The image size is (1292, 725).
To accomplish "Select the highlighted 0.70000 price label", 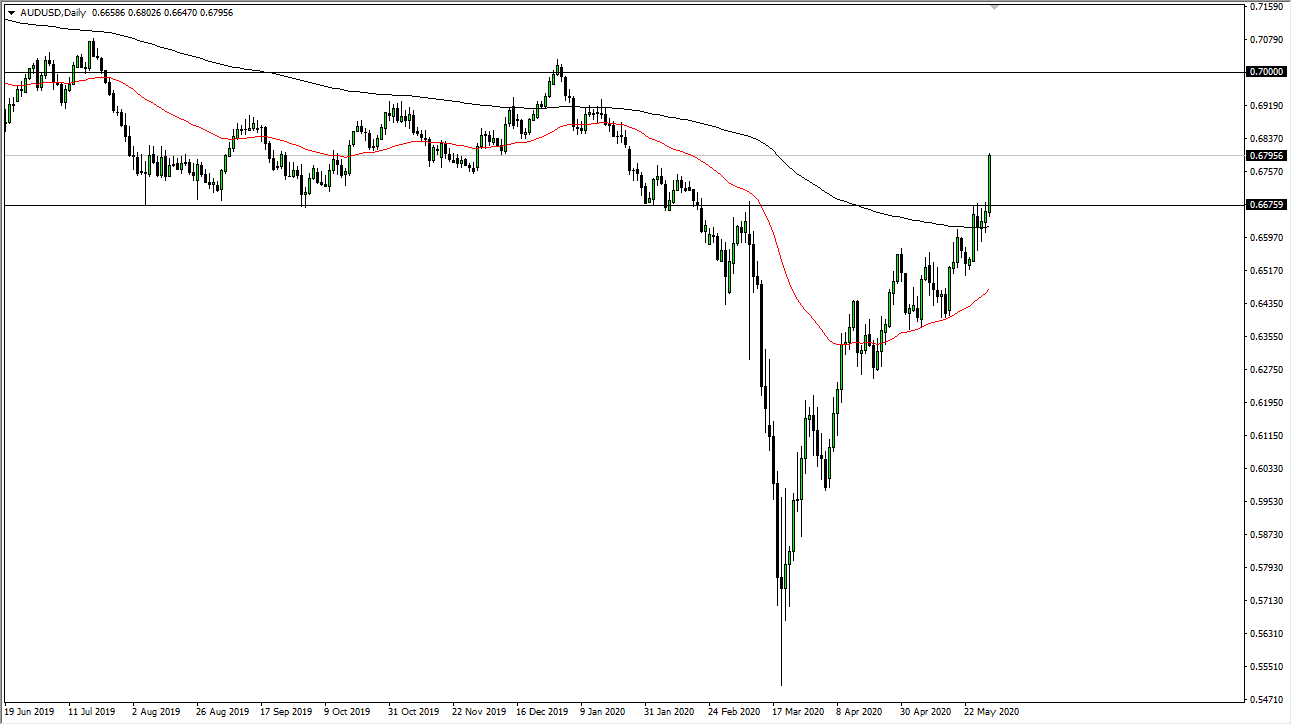I will [1264, 71].
